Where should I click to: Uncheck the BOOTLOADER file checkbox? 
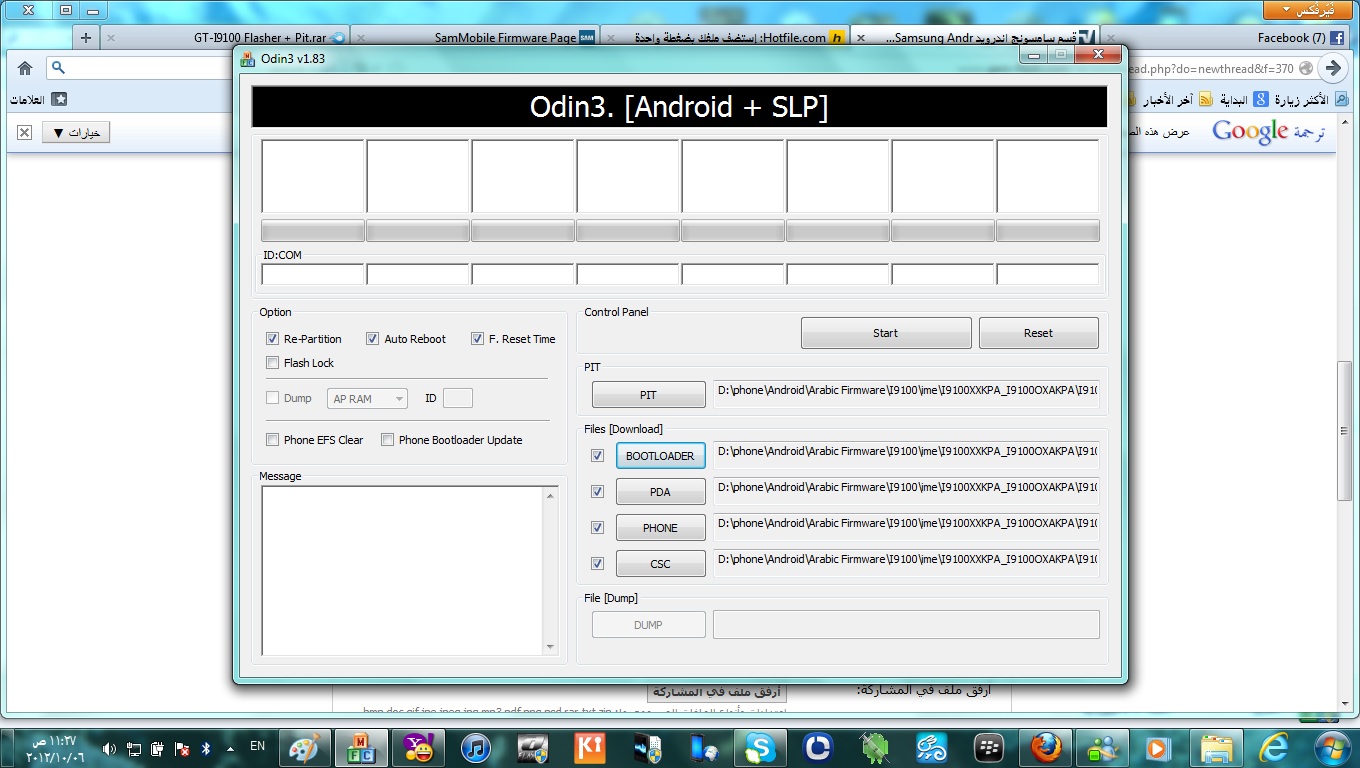tap(597, 456)
